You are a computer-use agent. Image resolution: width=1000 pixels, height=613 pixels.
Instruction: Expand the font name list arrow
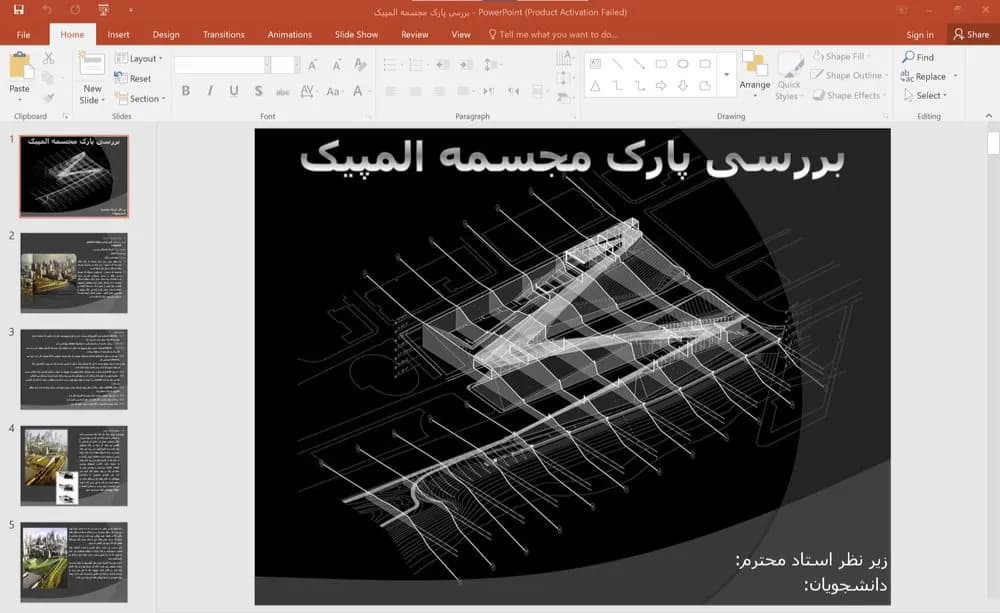267,64
